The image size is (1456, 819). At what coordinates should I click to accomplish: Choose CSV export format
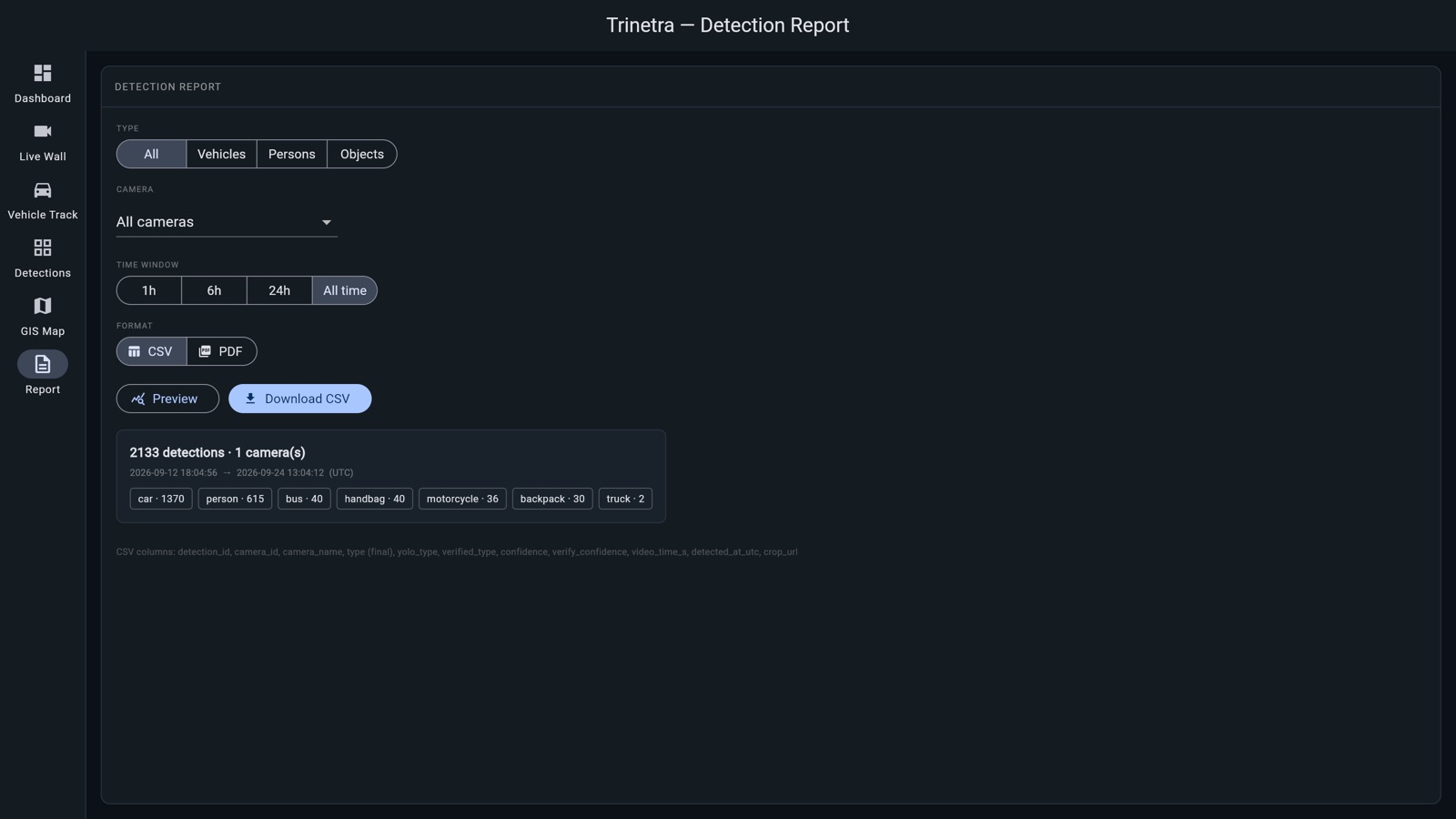pos(151,351)
